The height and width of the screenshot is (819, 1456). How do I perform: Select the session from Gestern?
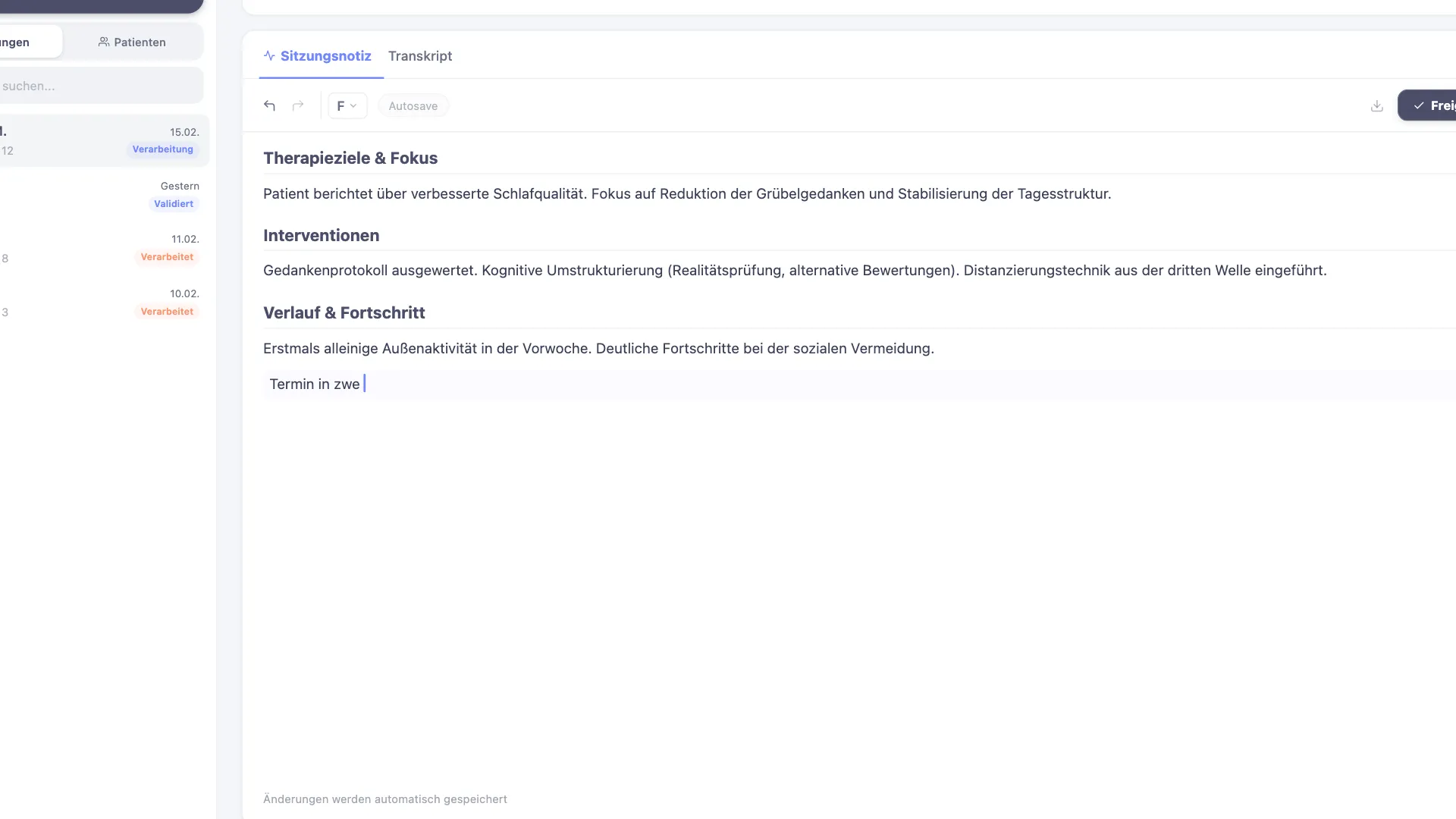point(105,195)
